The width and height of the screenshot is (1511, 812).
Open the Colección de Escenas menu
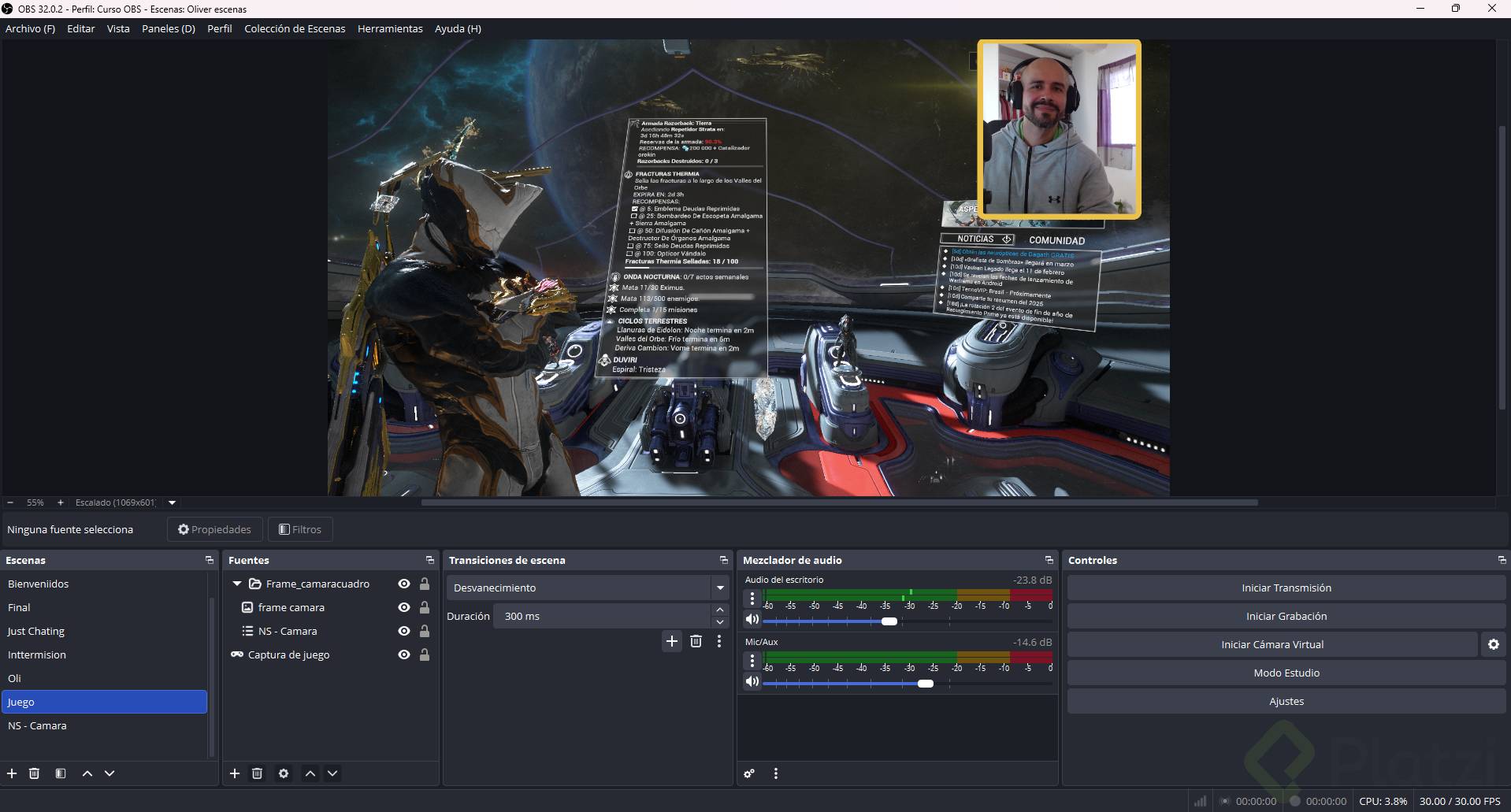pos(295,28)
